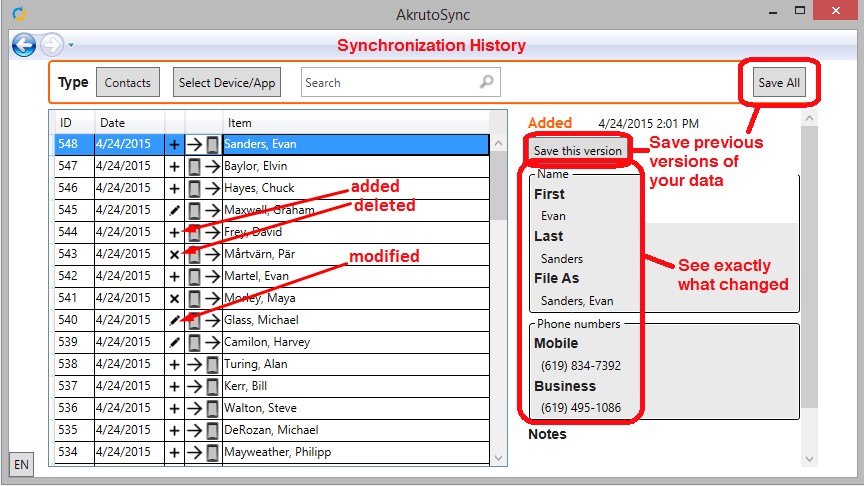Click the pencil icon on Camilon, Harvey row
The height and width of the screenshot is (486, 864).
(174, 342)
